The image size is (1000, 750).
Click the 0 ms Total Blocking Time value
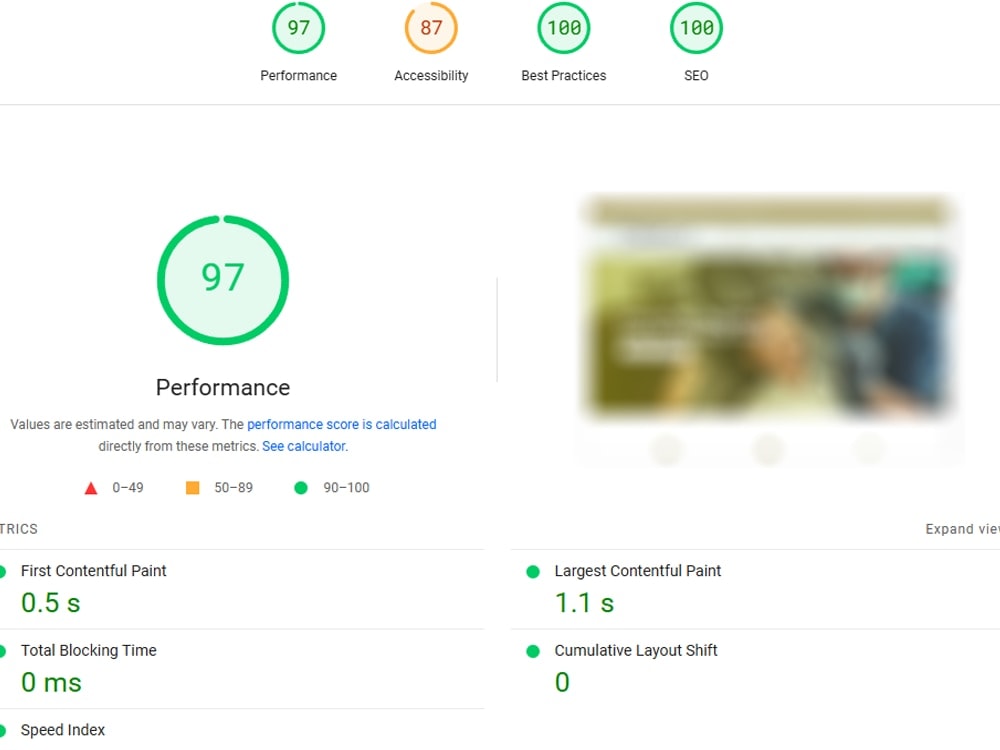51,682
